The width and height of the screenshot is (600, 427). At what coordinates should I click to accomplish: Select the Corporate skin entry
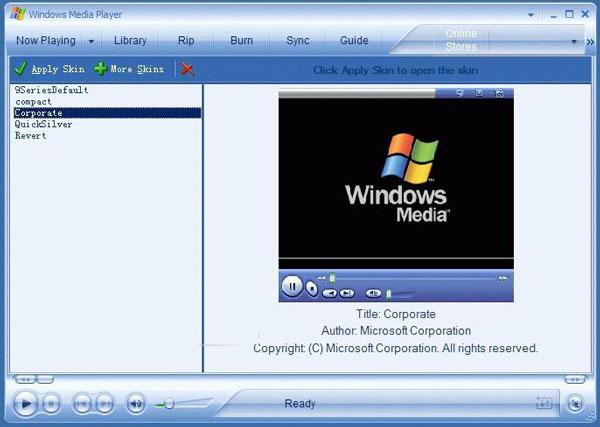[x=108, y=113]
